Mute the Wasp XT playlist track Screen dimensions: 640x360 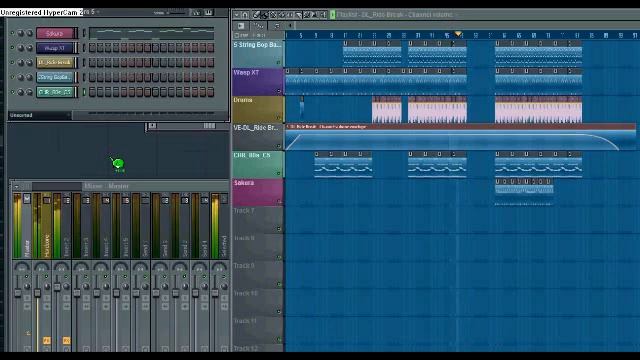[279, 91]
